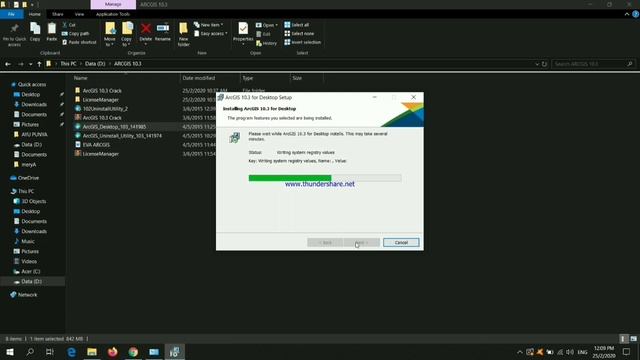The width and height of the screenshot is (640, 360).
Task: Click This PC in the address bar
Action: (x=68, y=64)
